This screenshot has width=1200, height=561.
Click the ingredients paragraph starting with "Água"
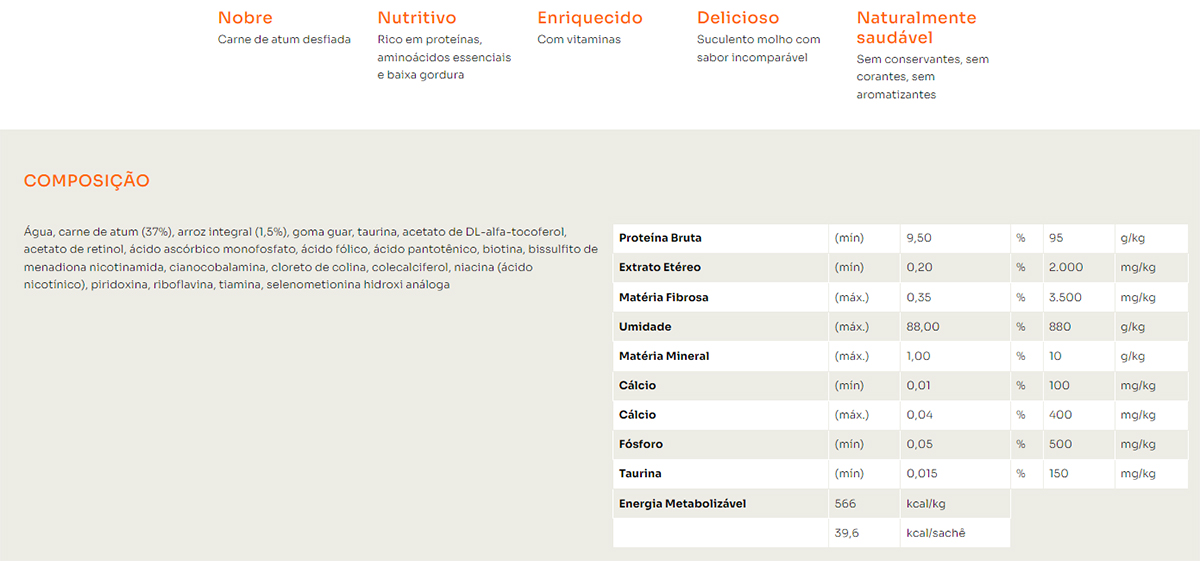pos(310,258)
